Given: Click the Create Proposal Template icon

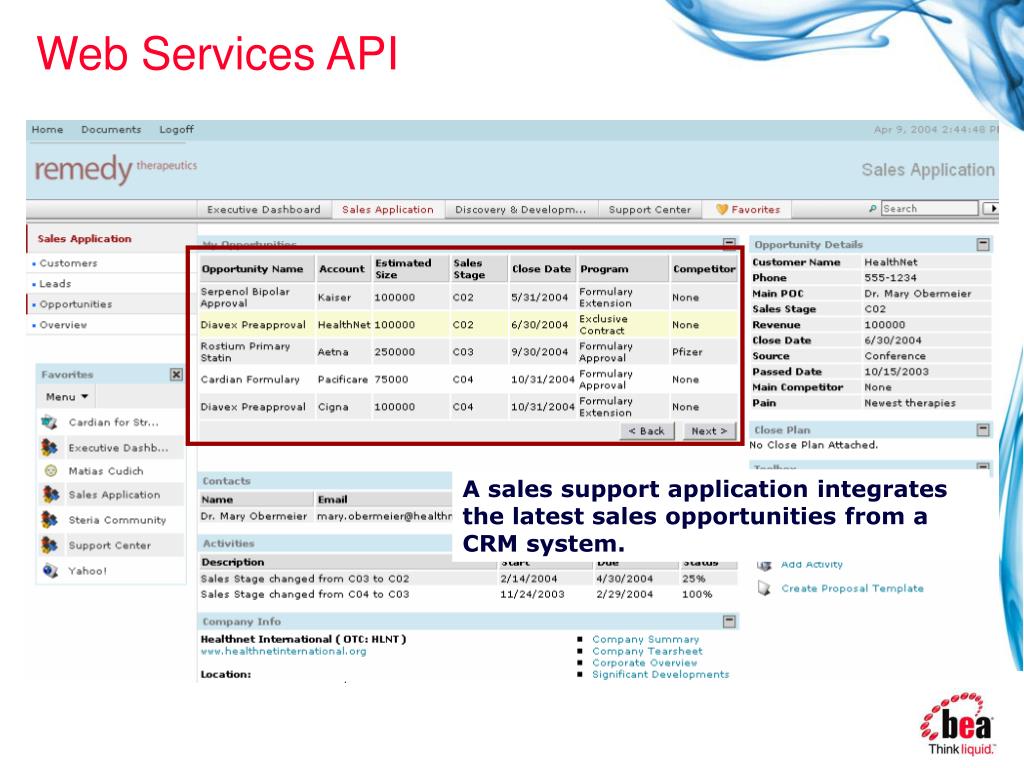Looking at the screenshot, I should tap(764, 588).
